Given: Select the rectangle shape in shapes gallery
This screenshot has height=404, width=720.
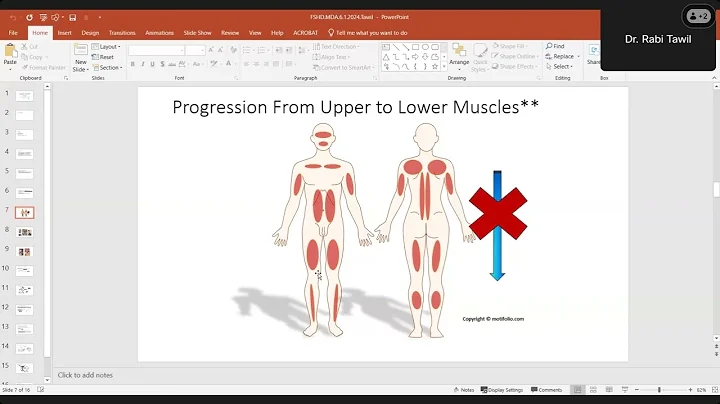Looking at the screenshot, I should coord(416,47).
